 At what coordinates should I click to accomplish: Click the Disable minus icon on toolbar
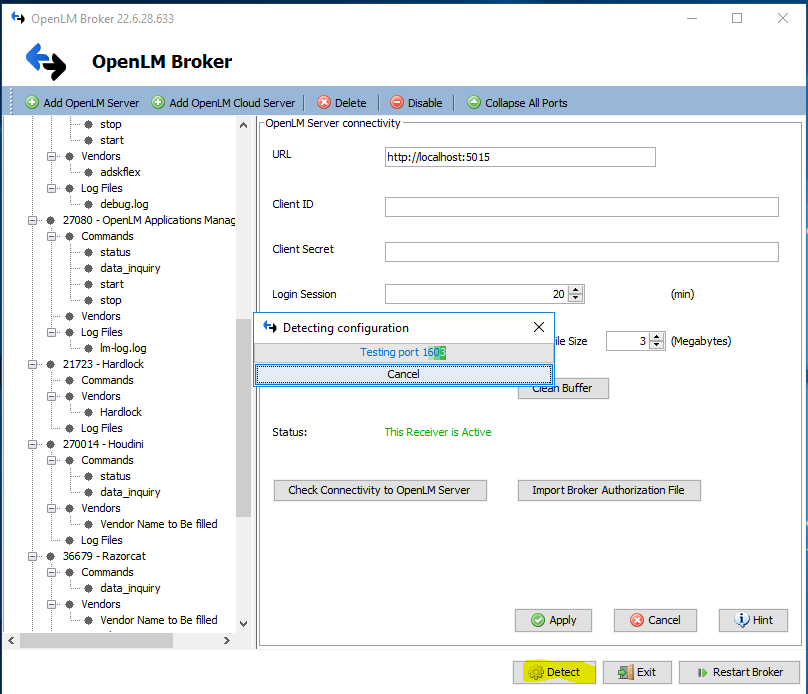396,102
